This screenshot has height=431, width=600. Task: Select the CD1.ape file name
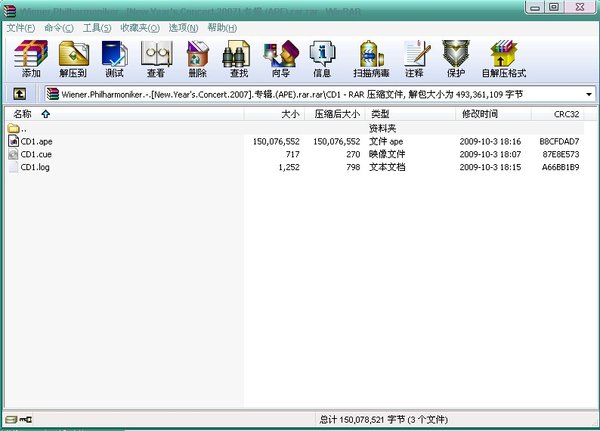tap(36, 141)
